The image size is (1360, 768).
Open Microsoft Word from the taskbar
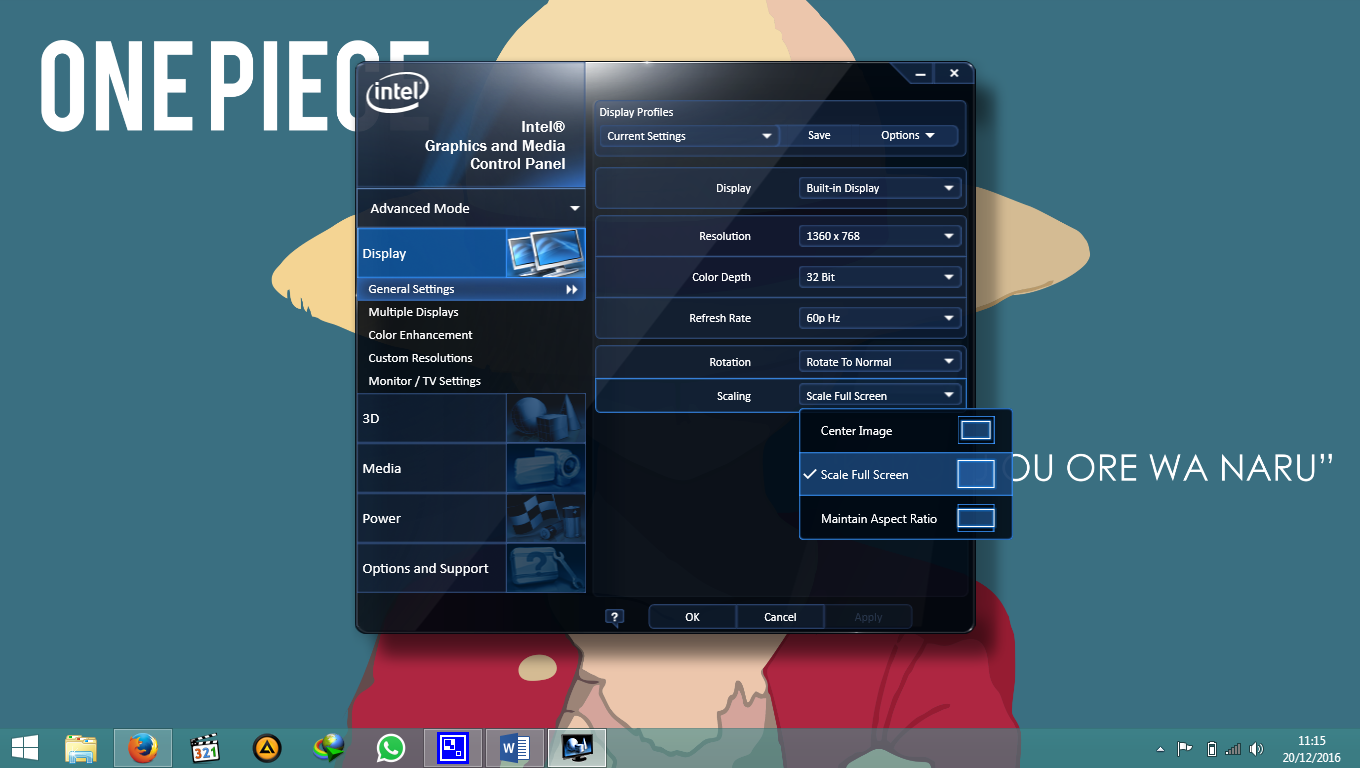(x=515, y=748)
